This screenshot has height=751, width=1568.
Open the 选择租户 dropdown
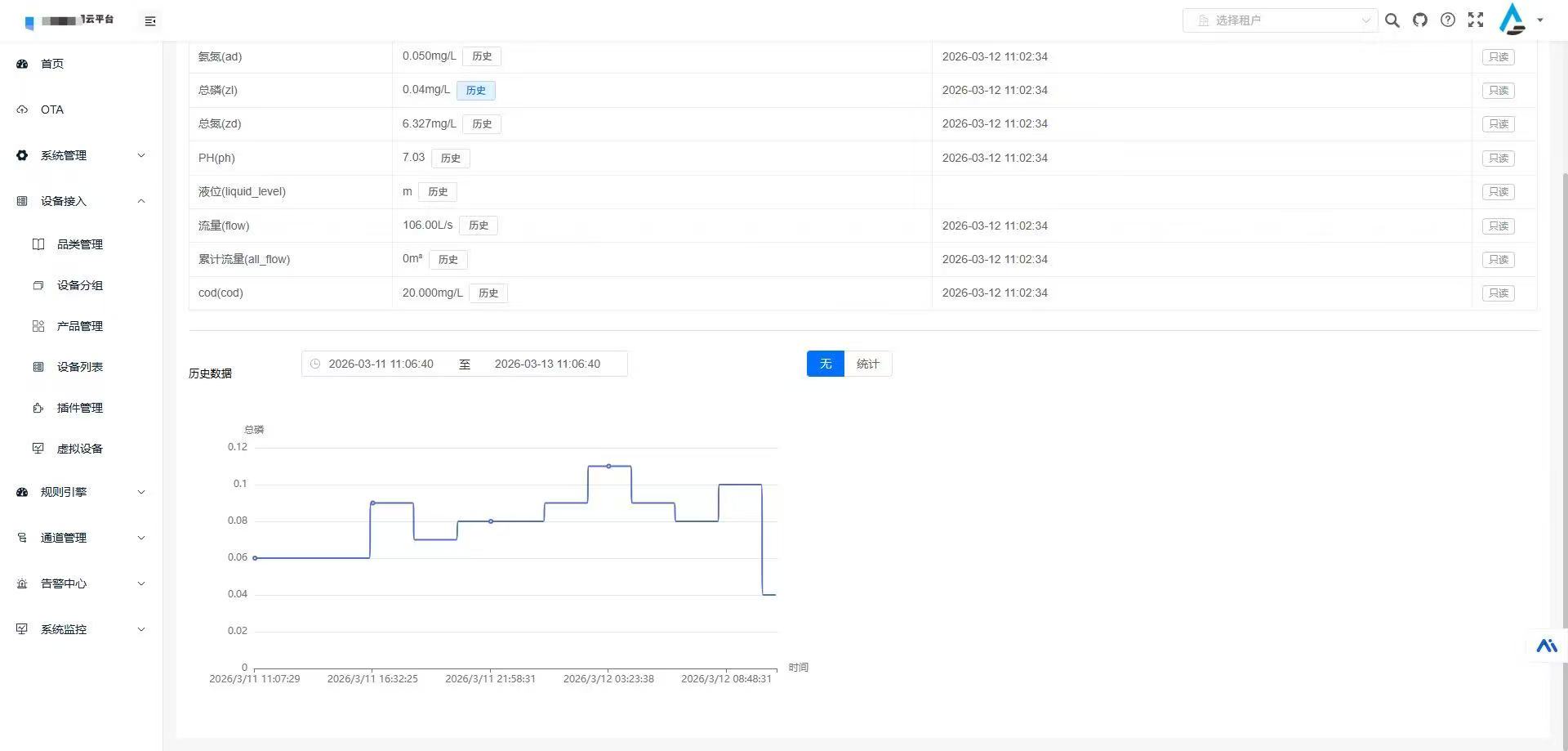click(1280, 20)
